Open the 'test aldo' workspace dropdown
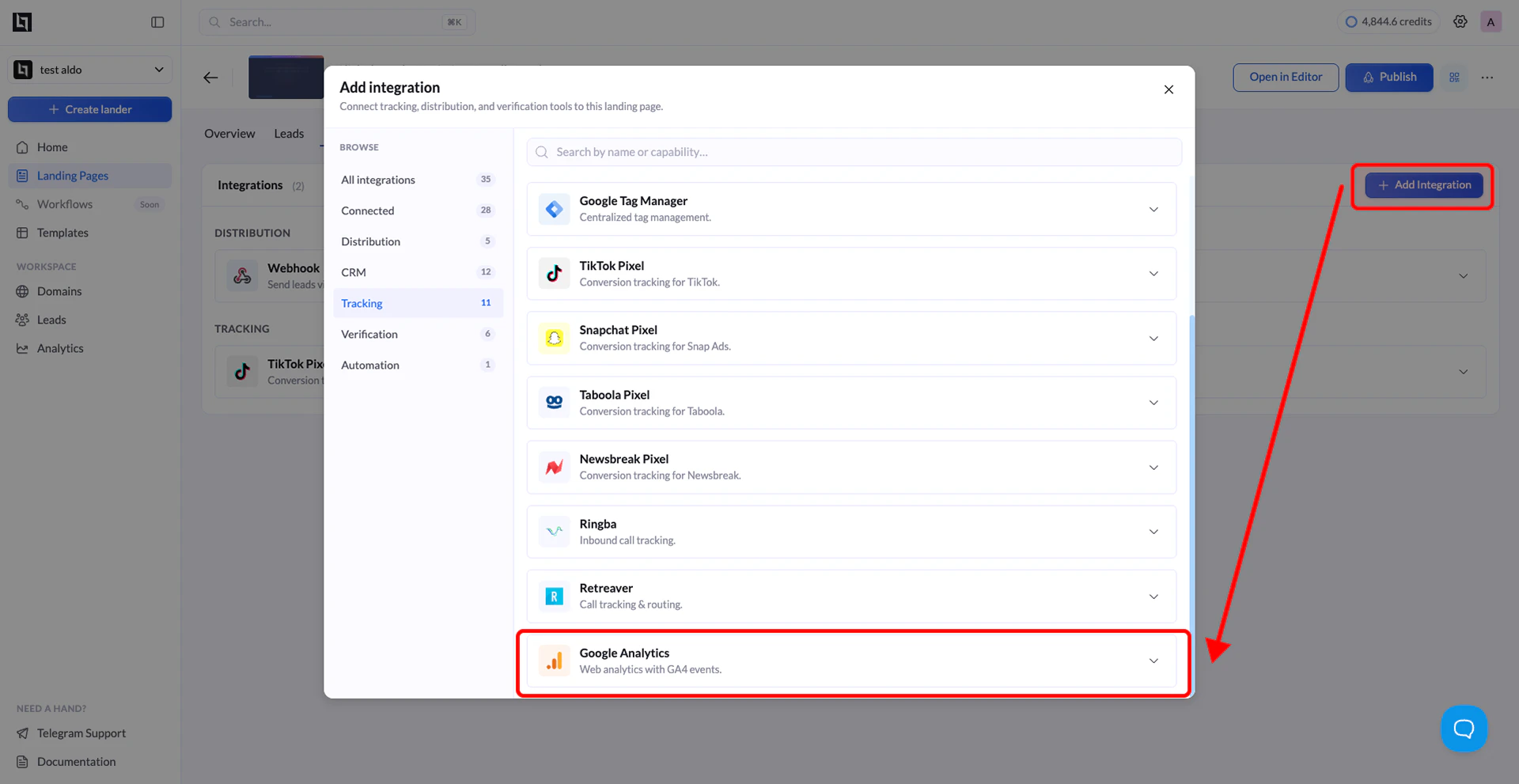Screen dimensions: 1519x784 pyautogui.click(x=90, y=70)
